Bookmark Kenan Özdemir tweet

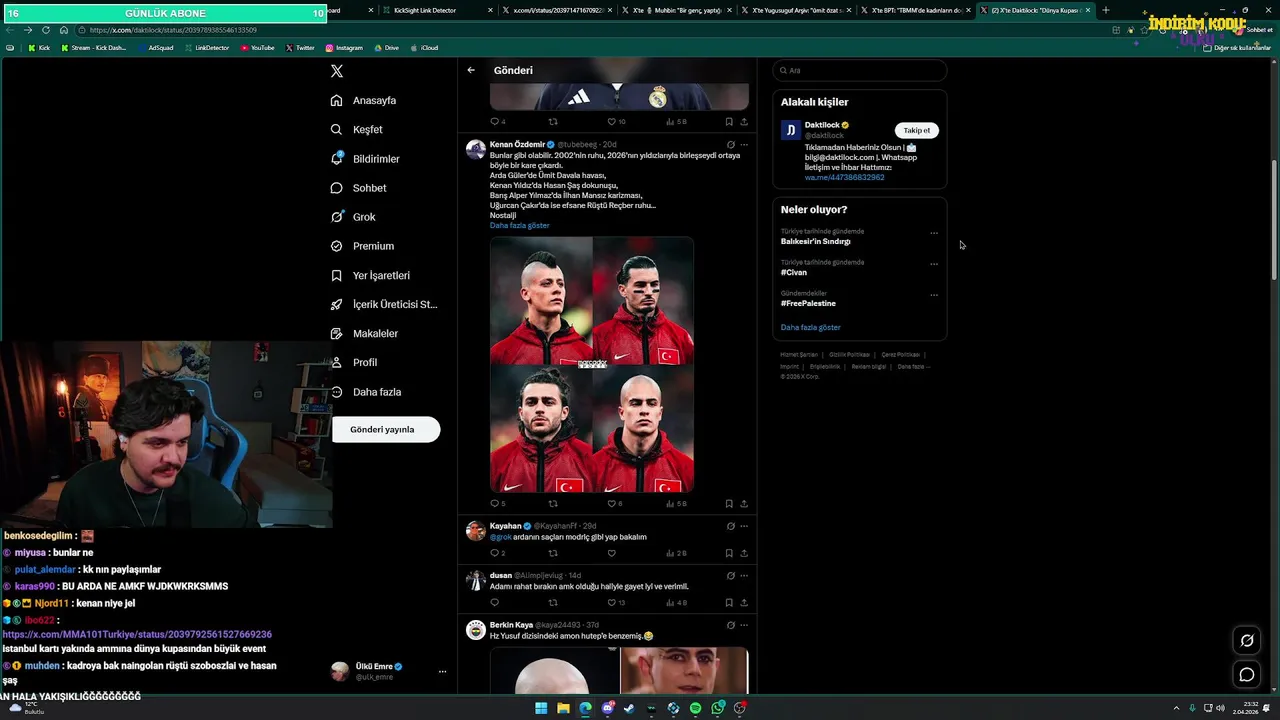tap(729, 503)
